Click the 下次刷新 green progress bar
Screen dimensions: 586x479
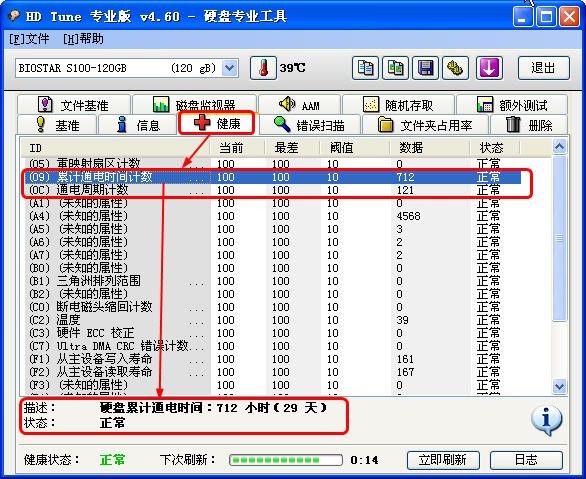(286, 460)
